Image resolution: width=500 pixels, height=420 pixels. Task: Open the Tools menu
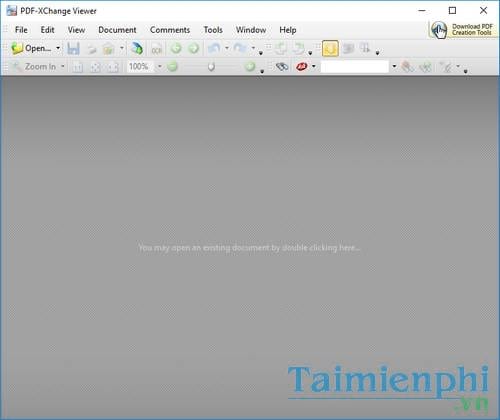(213, 30)
